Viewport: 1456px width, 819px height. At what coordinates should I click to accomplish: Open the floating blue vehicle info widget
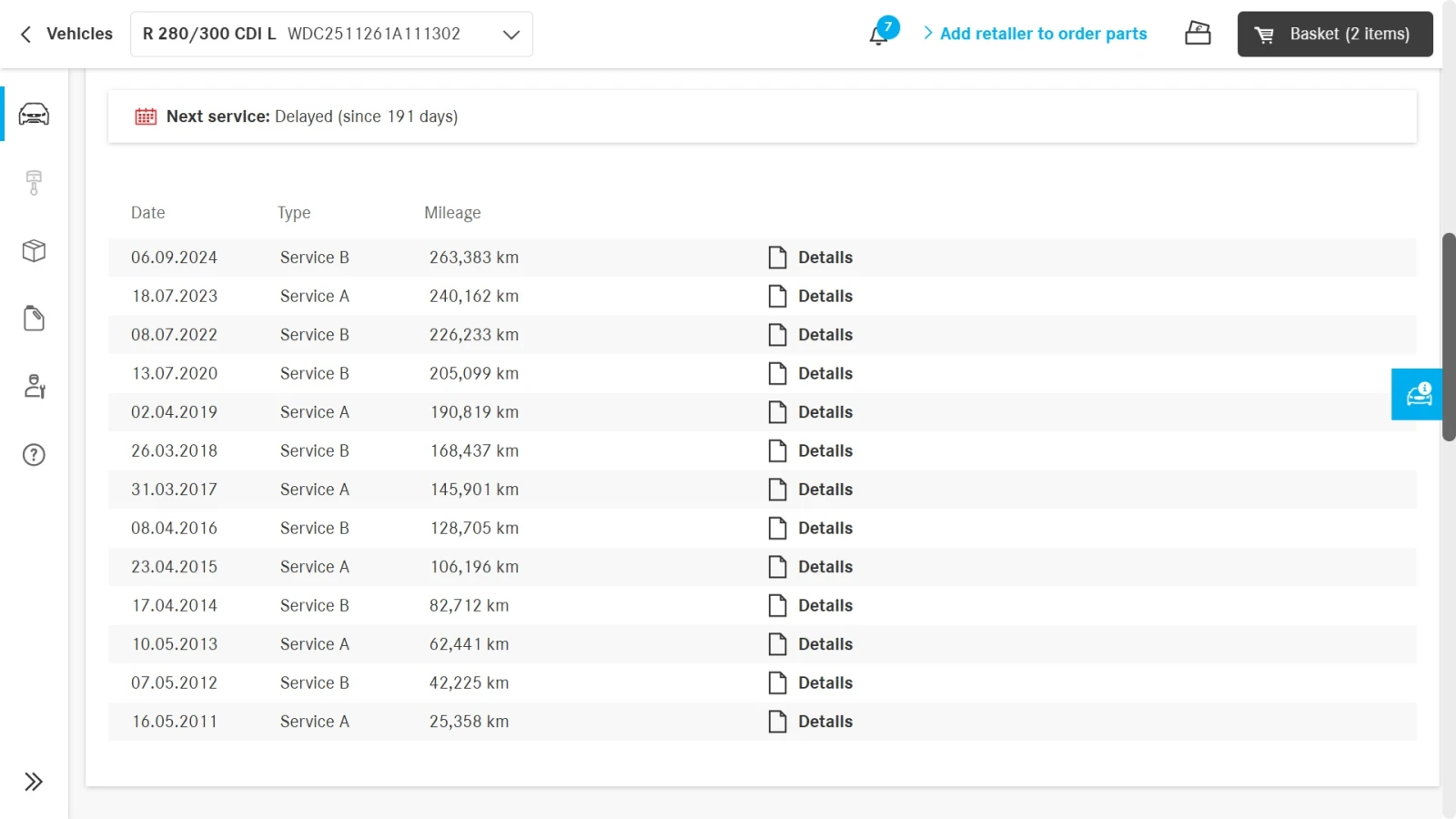pos(1418,394)
